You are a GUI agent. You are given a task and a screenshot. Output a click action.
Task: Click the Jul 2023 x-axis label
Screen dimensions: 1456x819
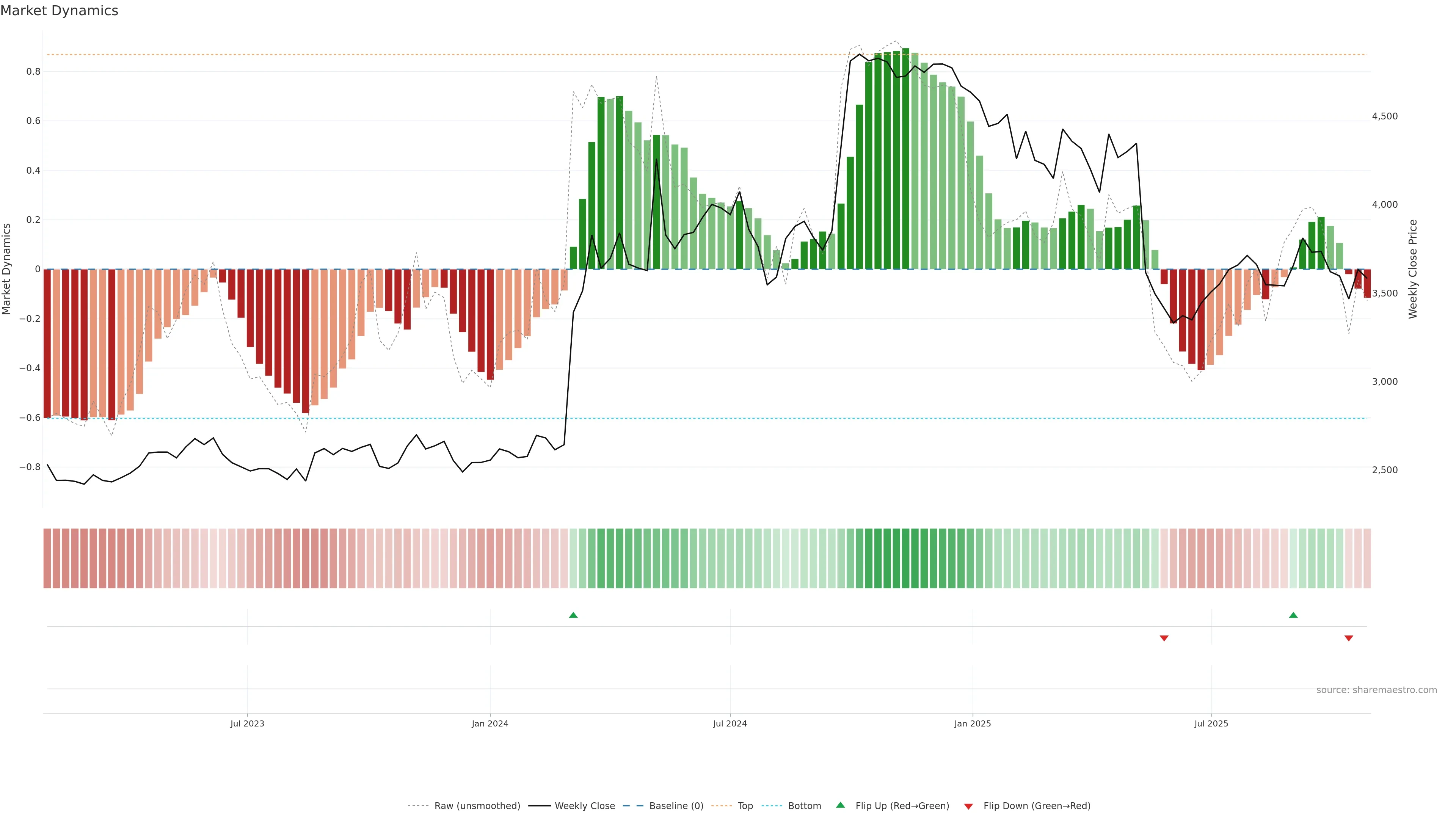pyautogui.click(x=247, y=723)
